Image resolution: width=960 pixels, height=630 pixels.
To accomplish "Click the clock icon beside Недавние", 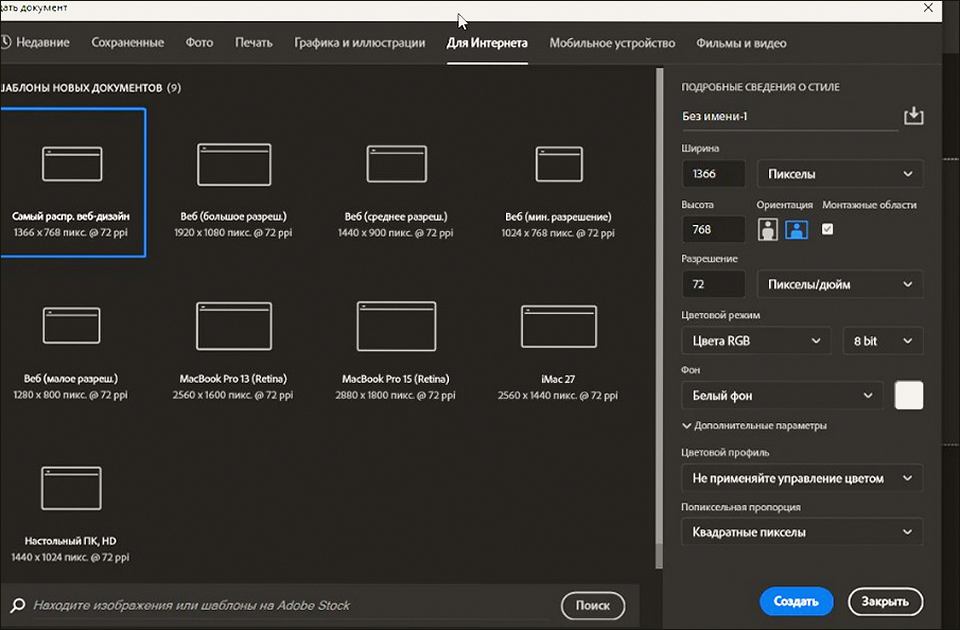I will pyautogui.click(x=6, y=42).
